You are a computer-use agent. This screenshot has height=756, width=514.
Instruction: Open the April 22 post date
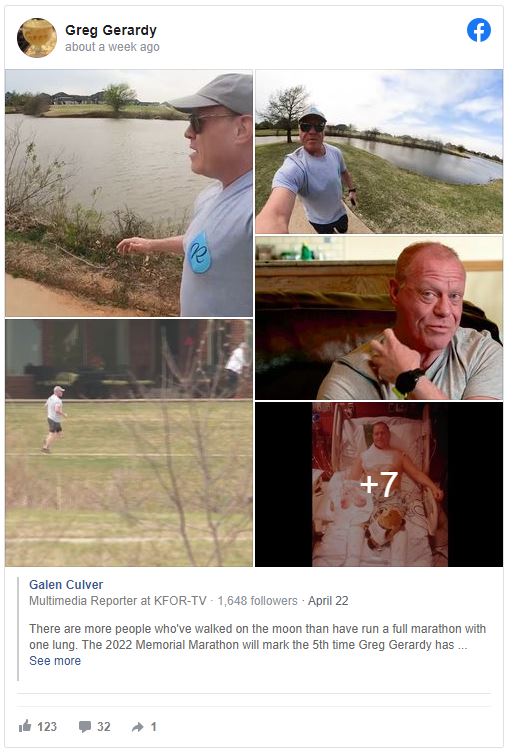pos(328,601)
